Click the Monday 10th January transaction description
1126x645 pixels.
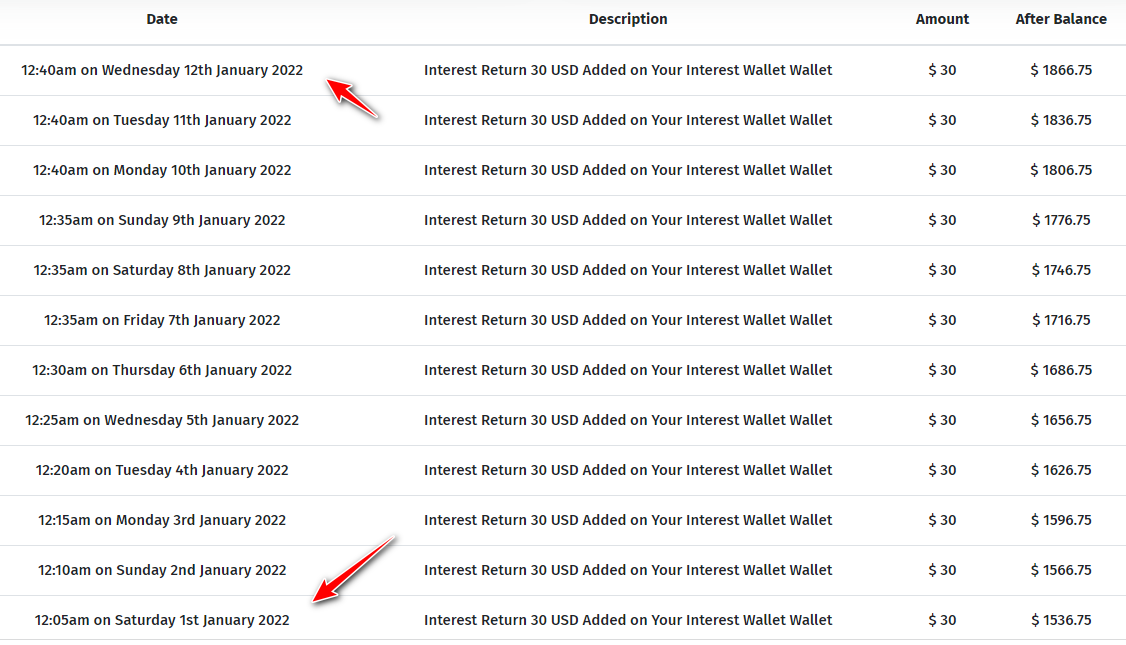coord(628,170)
